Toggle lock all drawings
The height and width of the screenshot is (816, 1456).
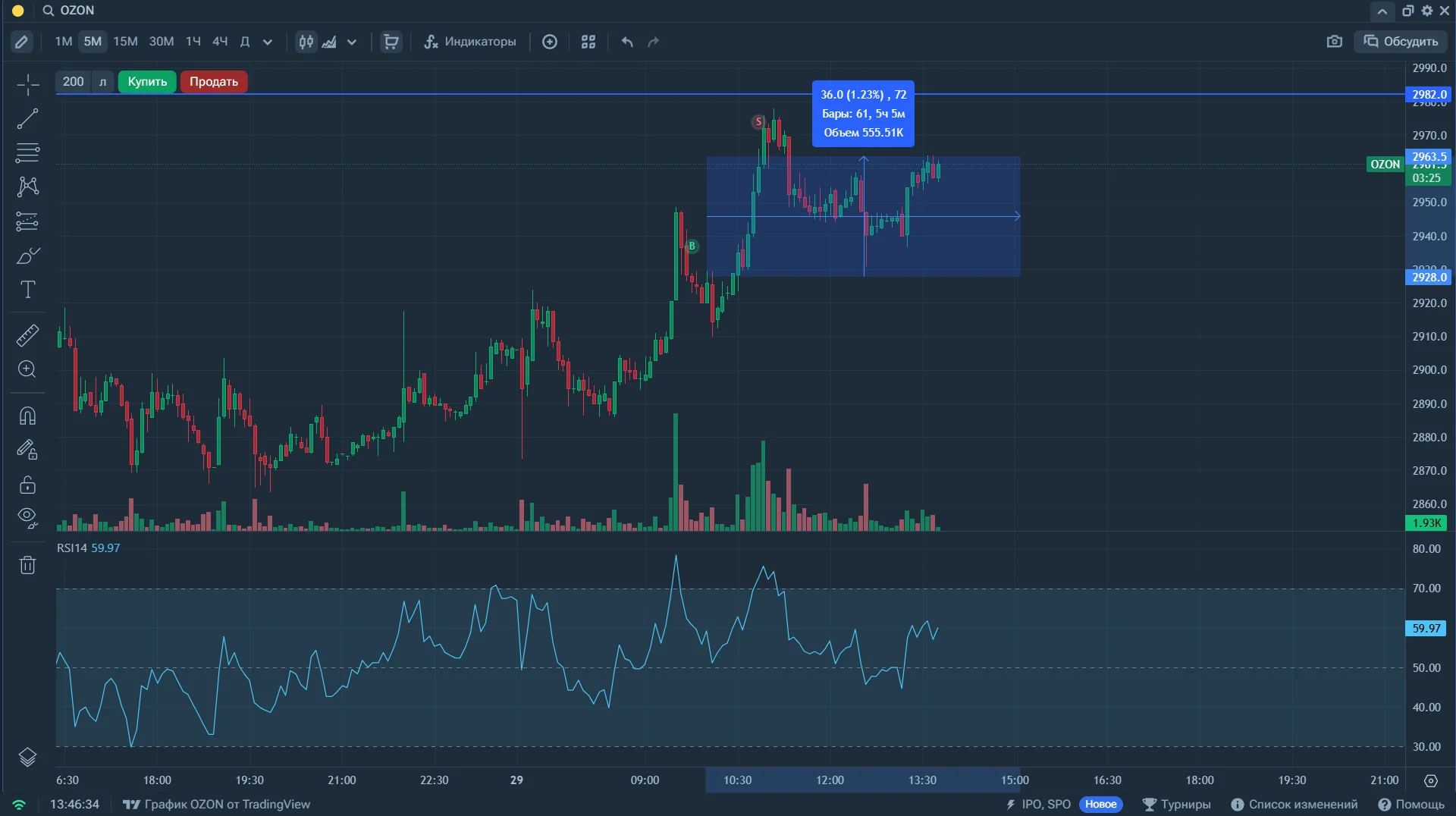pyautogui.click(x=27, y=485)
